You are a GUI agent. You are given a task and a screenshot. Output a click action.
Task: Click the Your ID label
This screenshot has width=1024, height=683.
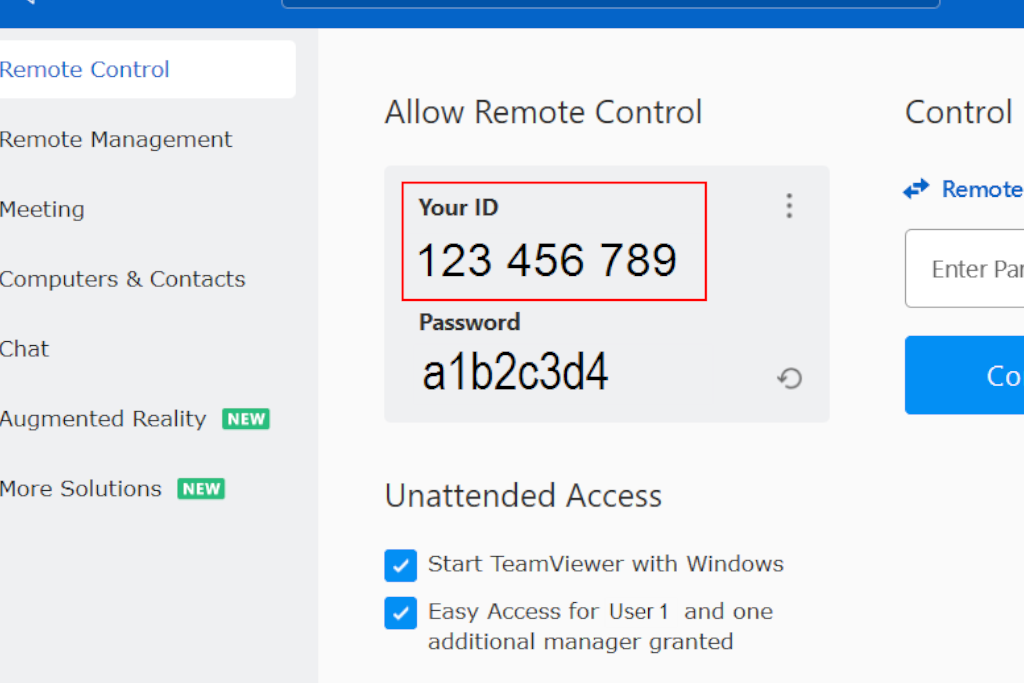click(x=458, y=207)
